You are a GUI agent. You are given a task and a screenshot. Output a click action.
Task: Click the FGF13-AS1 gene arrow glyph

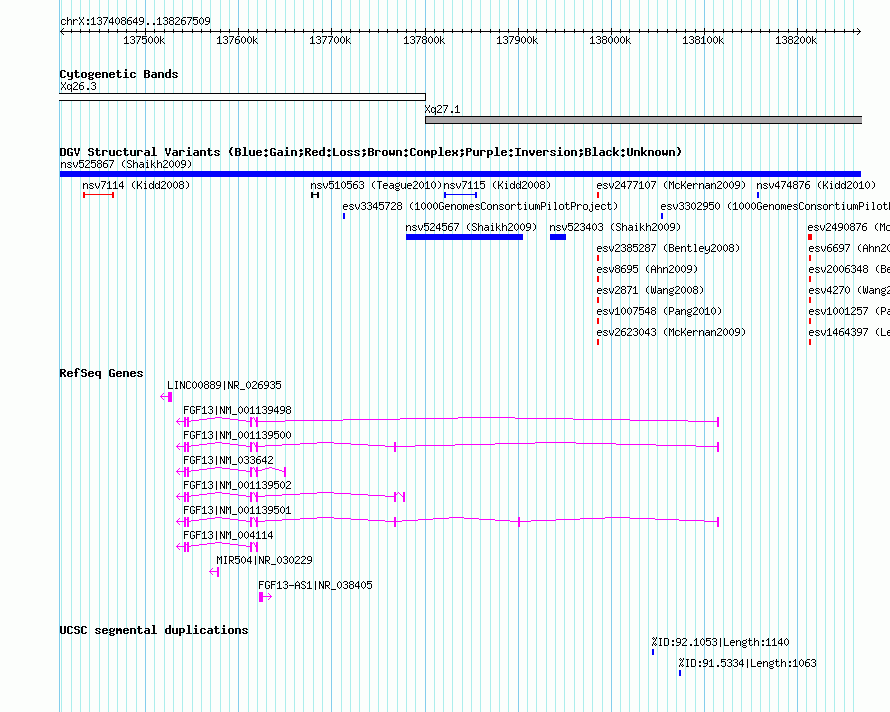265,597
